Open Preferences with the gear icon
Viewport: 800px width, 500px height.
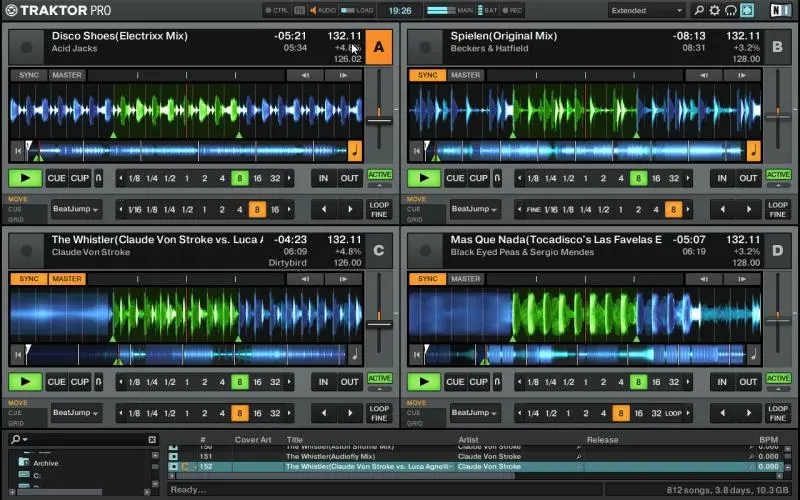tap(713, 10)
